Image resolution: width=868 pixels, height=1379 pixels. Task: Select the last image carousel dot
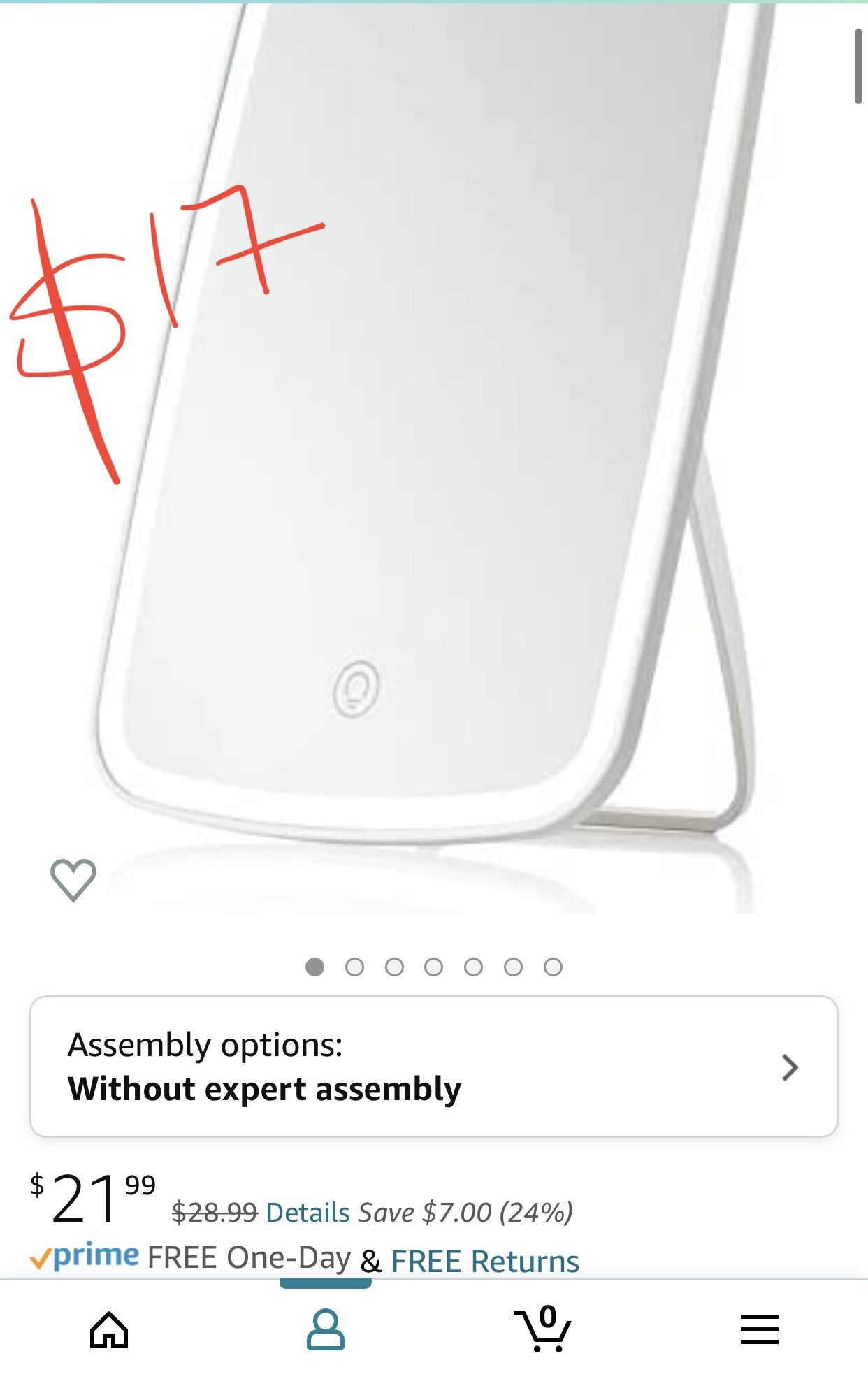click(553, 967)
